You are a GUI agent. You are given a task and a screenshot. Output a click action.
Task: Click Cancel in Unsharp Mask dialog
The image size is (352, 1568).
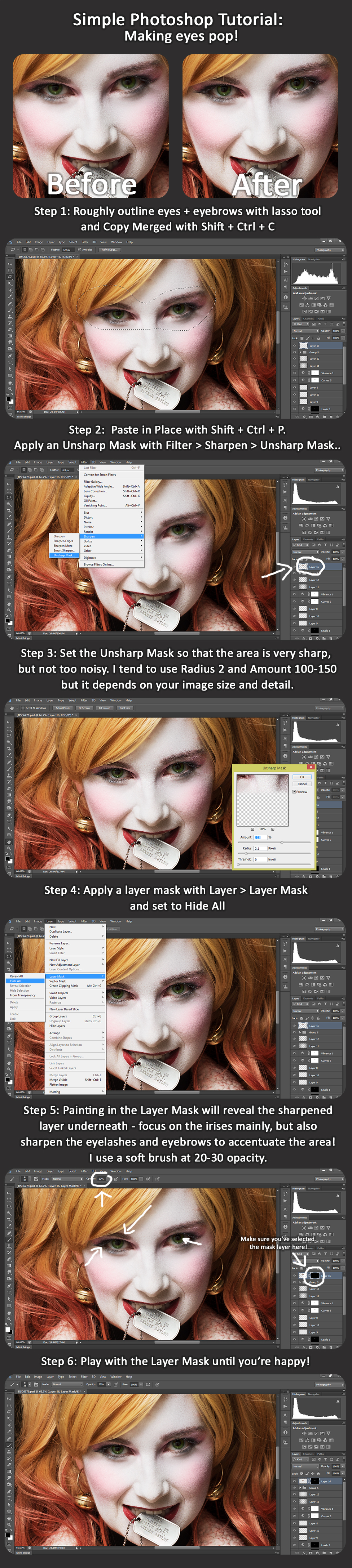[x=303, y=784]
